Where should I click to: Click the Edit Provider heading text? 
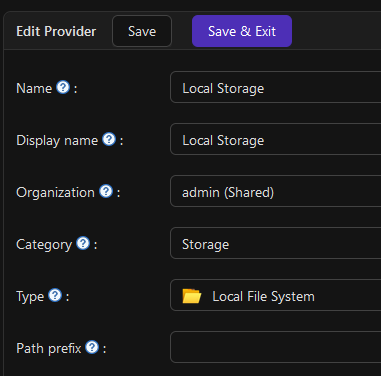[56, 31]
